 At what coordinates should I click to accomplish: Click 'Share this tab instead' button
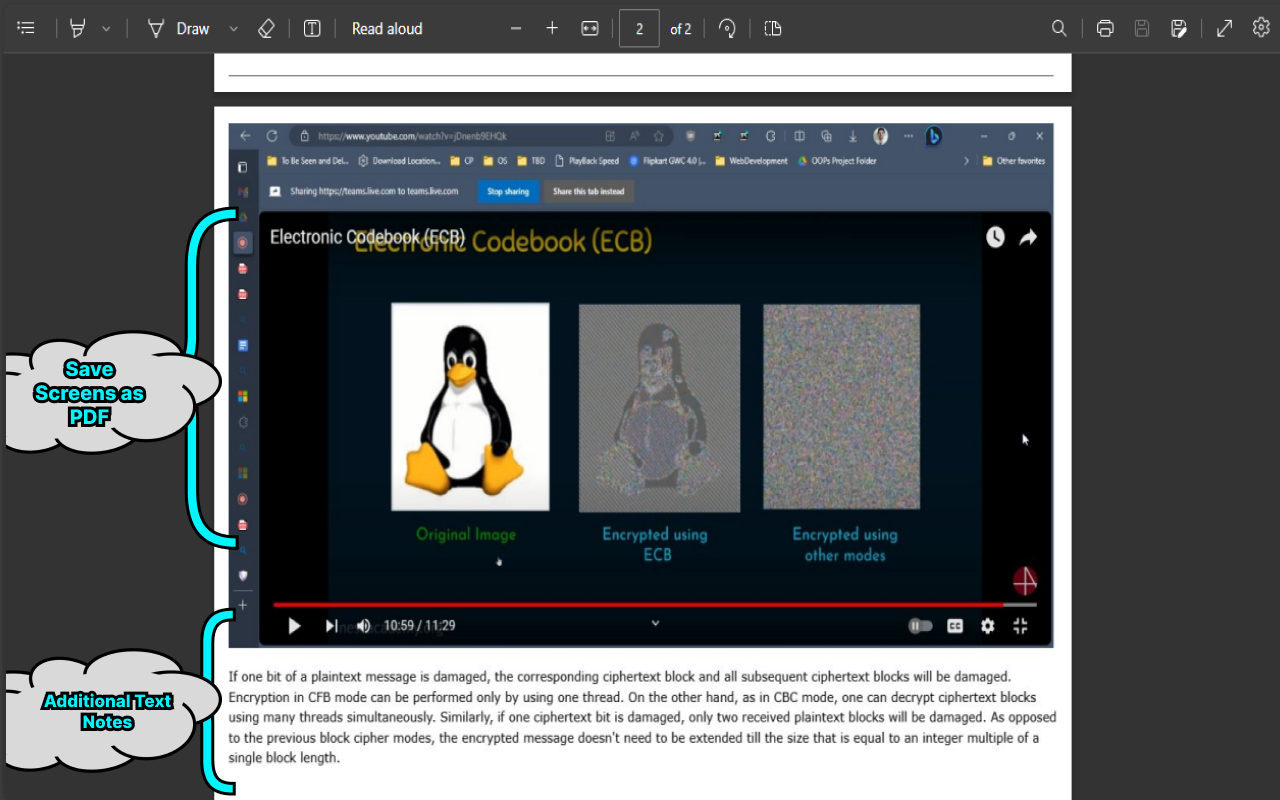(x=589, y=191)
